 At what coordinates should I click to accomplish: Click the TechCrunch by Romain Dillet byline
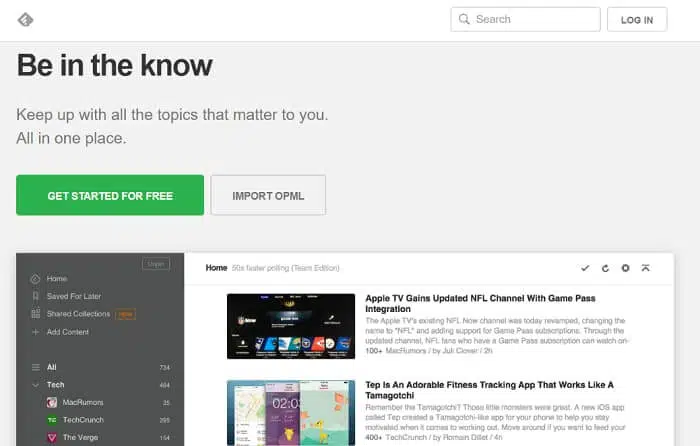[x=444, y=438]
